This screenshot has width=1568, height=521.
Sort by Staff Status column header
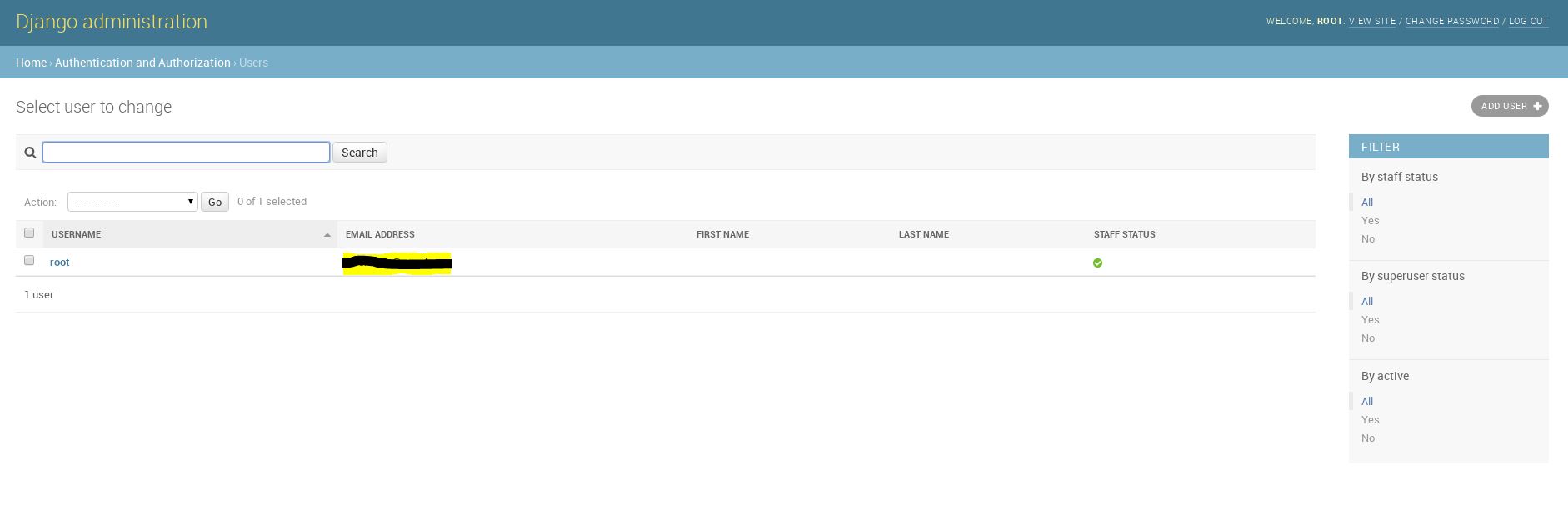tap(1124, 234)
